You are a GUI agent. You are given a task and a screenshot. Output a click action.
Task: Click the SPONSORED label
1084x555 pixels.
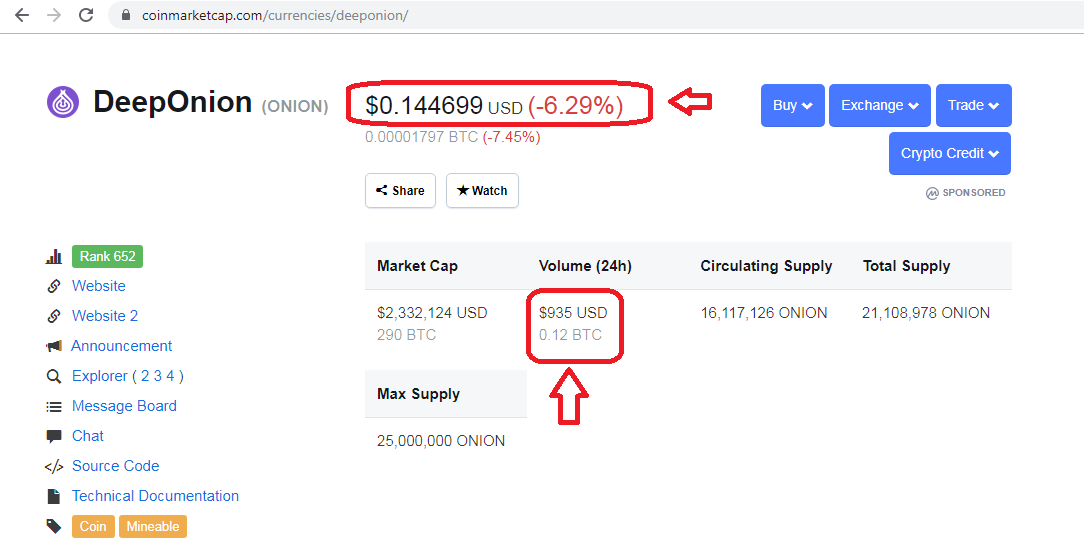(974, 193)
